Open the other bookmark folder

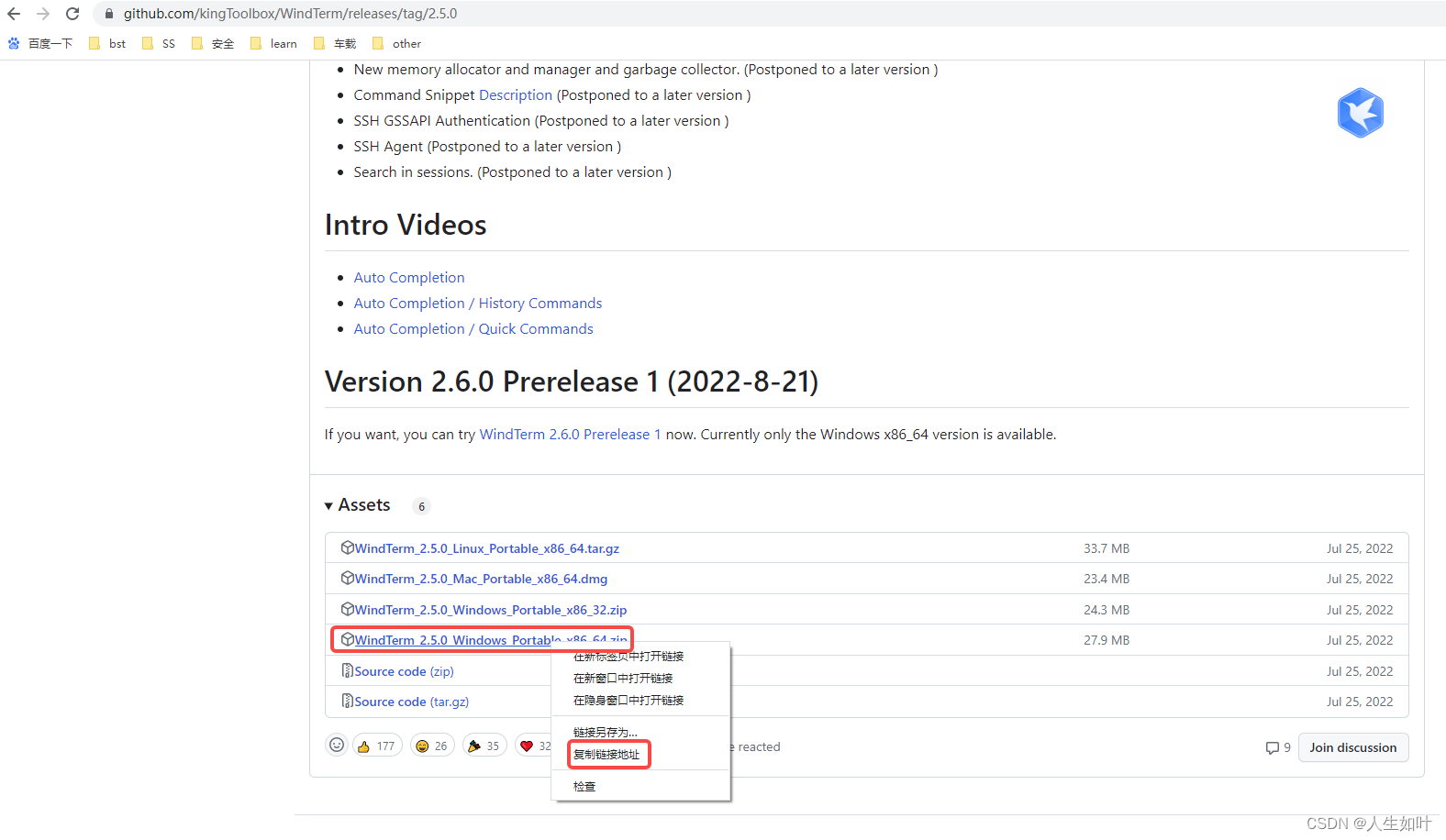(x=396, y=43)
